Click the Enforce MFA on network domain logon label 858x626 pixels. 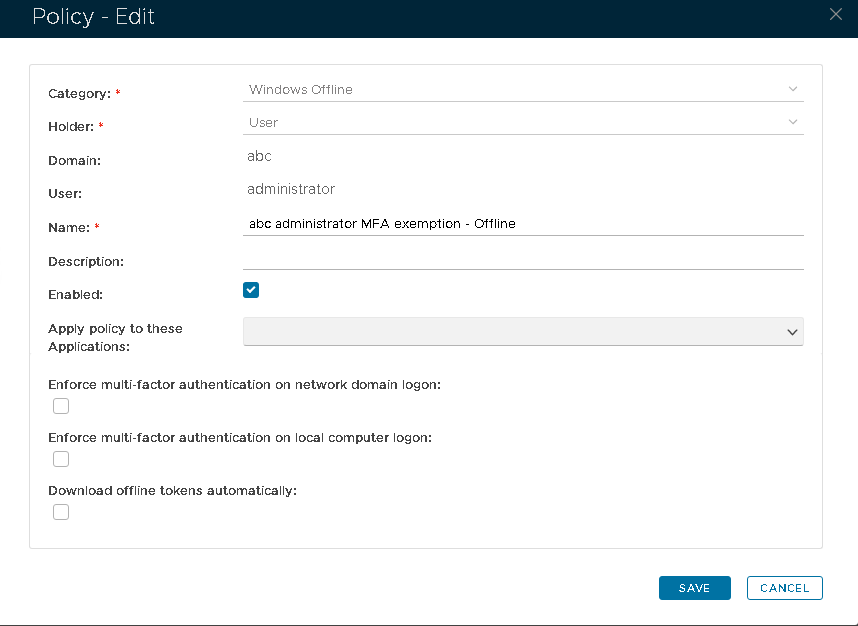point(244,385)
